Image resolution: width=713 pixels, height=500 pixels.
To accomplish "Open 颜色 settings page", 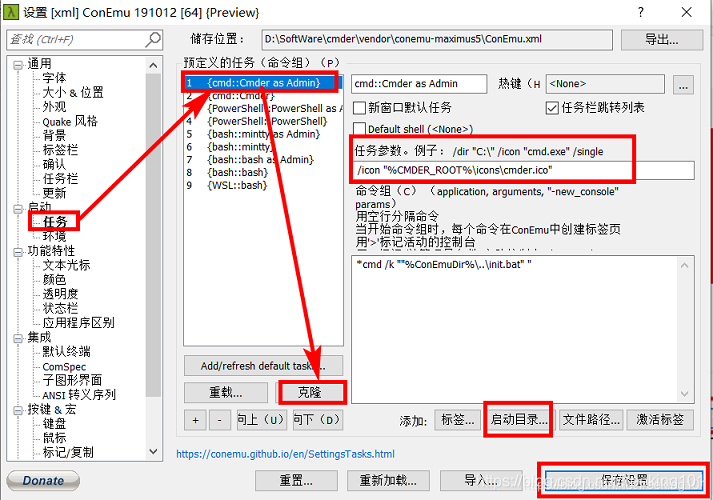I will pos(54,280).
